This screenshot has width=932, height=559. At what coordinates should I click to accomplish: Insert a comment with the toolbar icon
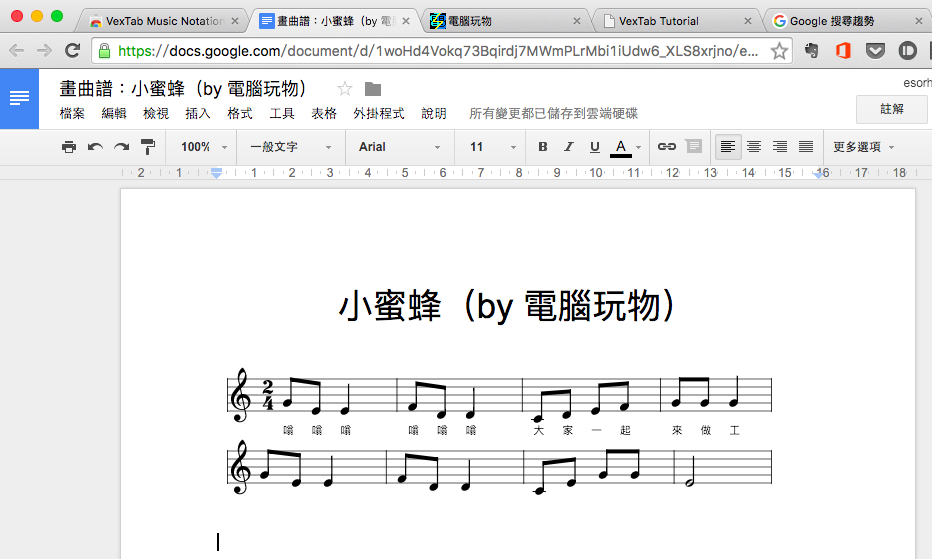(x=693, y=146)
